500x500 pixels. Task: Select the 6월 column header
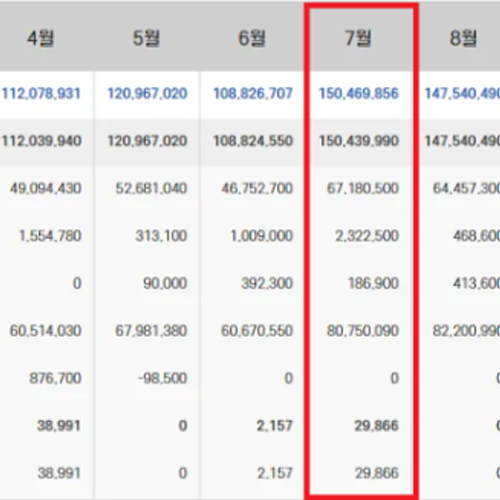coord(252,38)
